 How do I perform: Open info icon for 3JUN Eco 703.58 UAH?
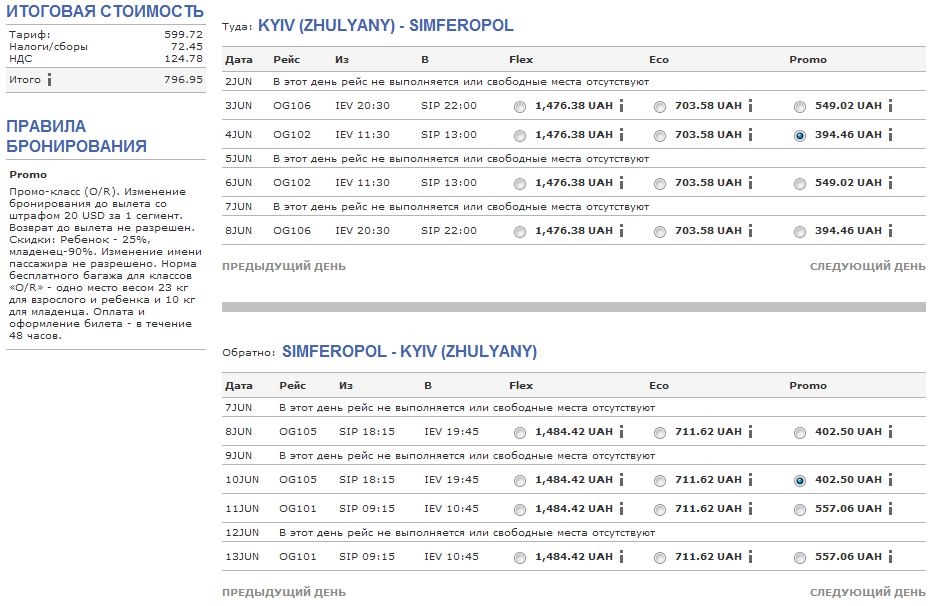tap(750, 106)
